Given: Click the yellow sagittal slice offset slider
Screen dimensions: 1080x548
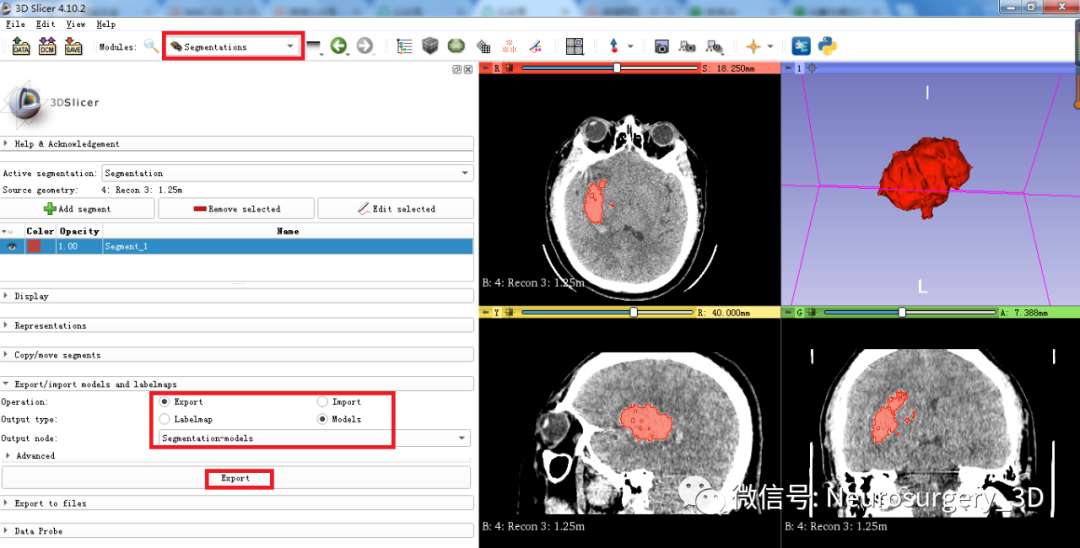Looking at the screenshot, I should tap(608, 313).
